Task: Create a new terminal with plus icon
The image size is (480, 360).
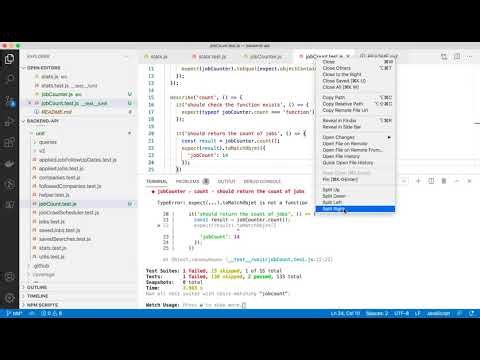Action: (x=418, y=181)
